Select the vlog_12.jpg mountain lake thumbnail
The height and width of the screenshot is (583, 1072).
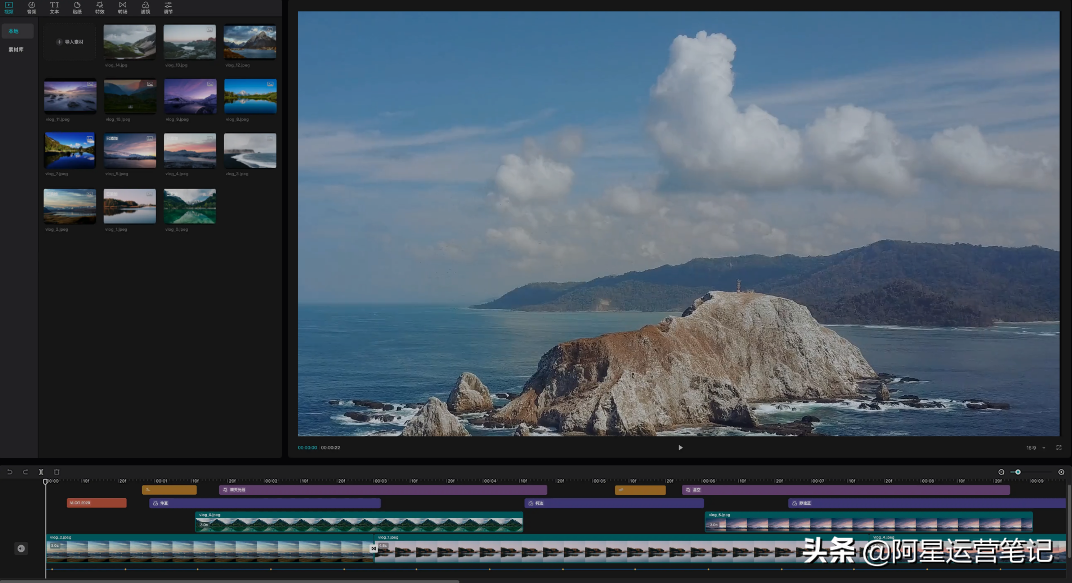(x=250, y=42)
